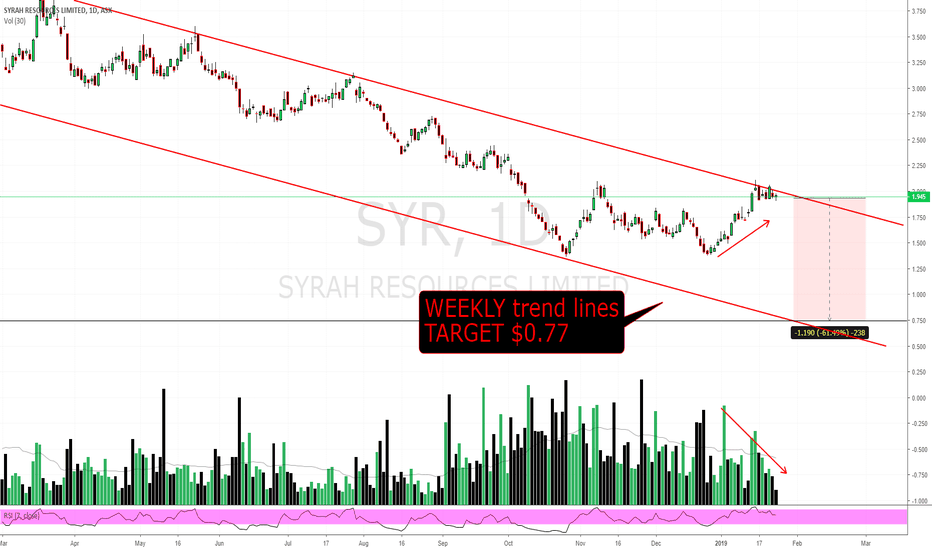Click the Dec date label on time axis
Viewport: 932px width, 550px height.
coord(656,543)
